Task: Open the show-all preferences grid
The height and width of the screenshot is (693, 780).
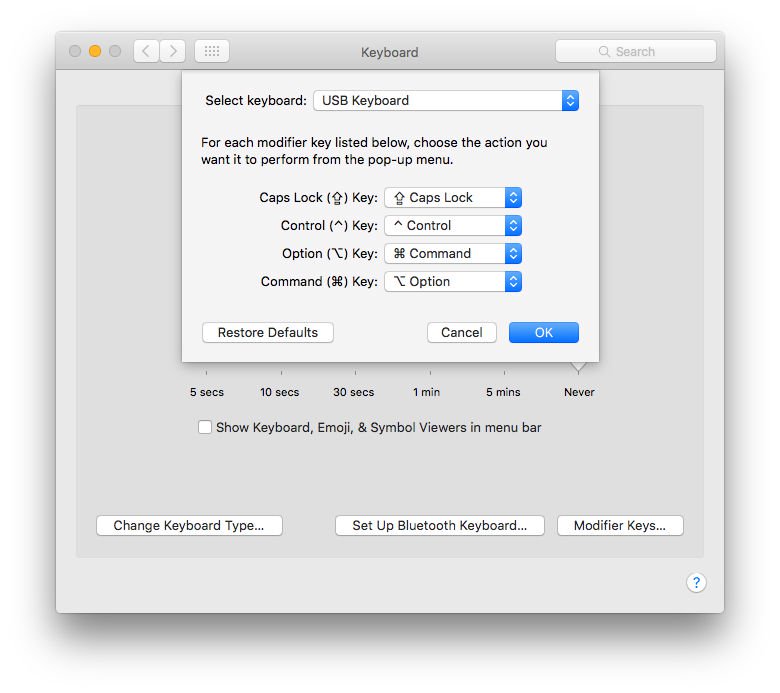Action: pos(211,51)
